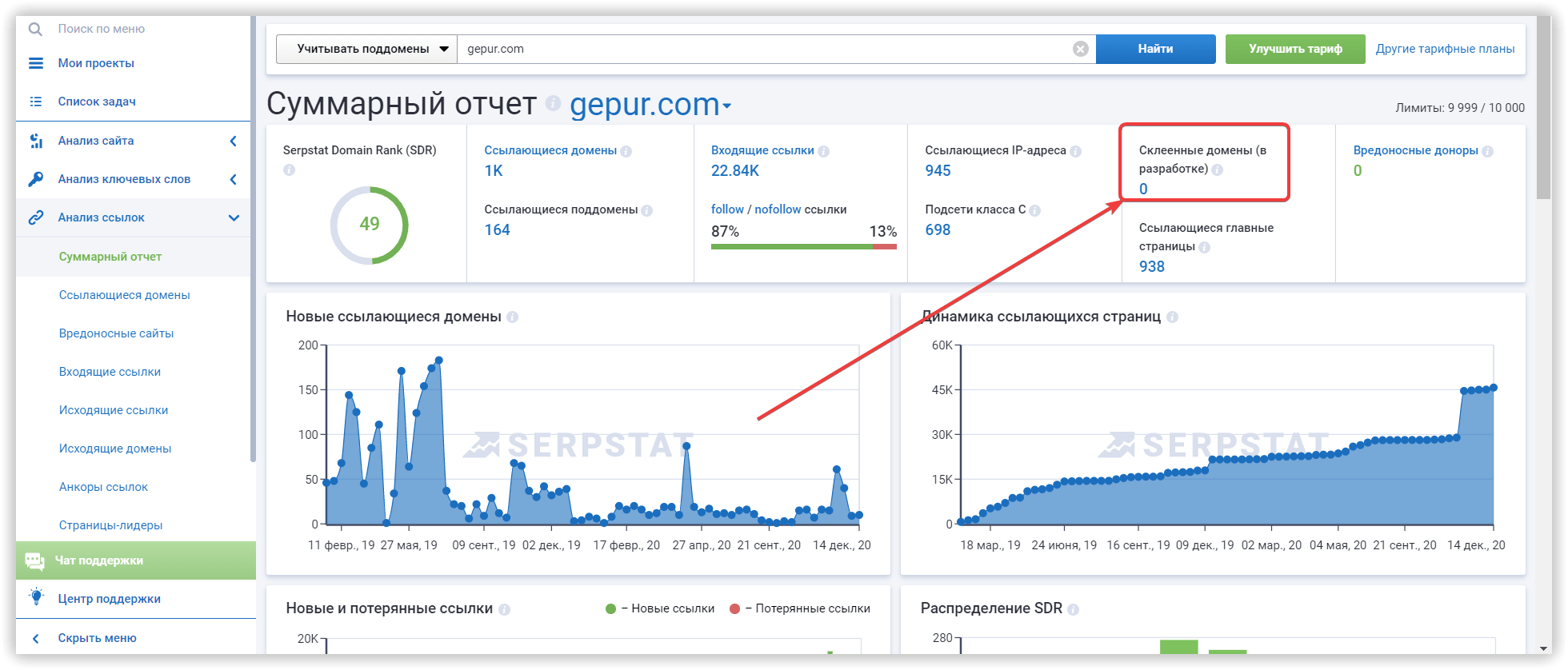
Task: Click the Список задач list icon
Action: click(36, 102)
